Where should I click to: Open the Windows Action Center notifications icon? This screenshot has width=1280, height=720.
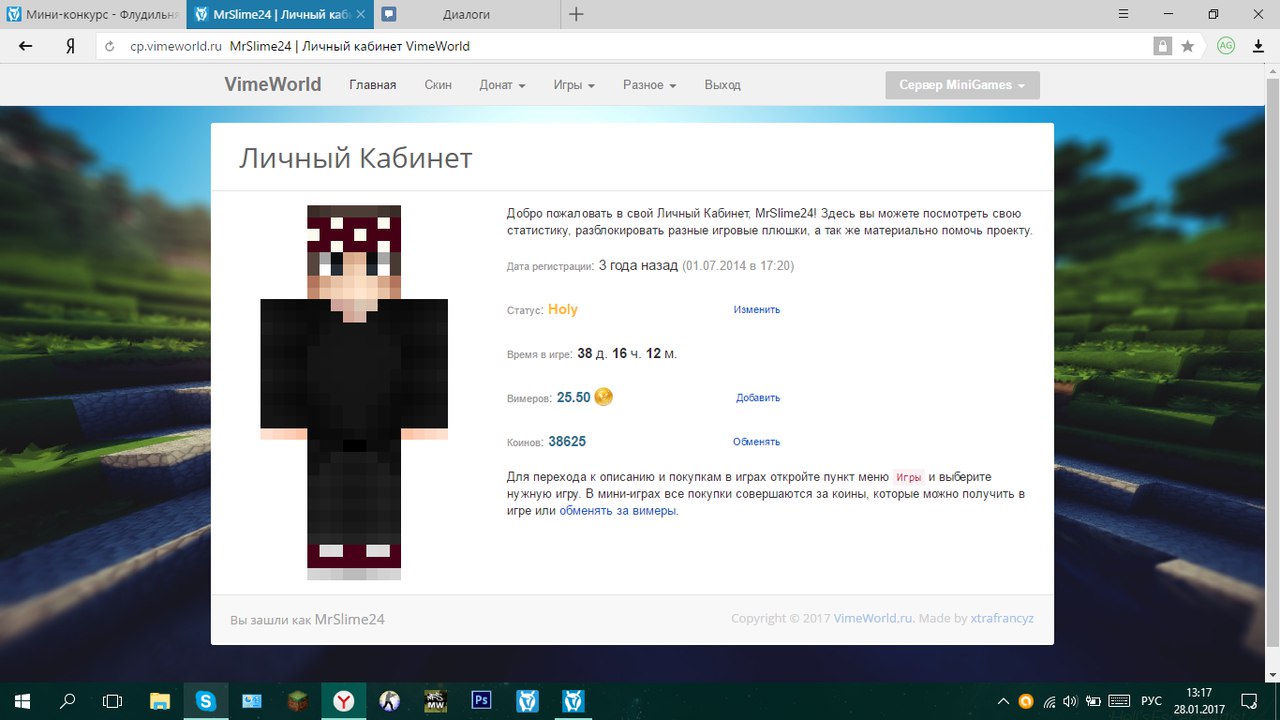[1248, 701]
